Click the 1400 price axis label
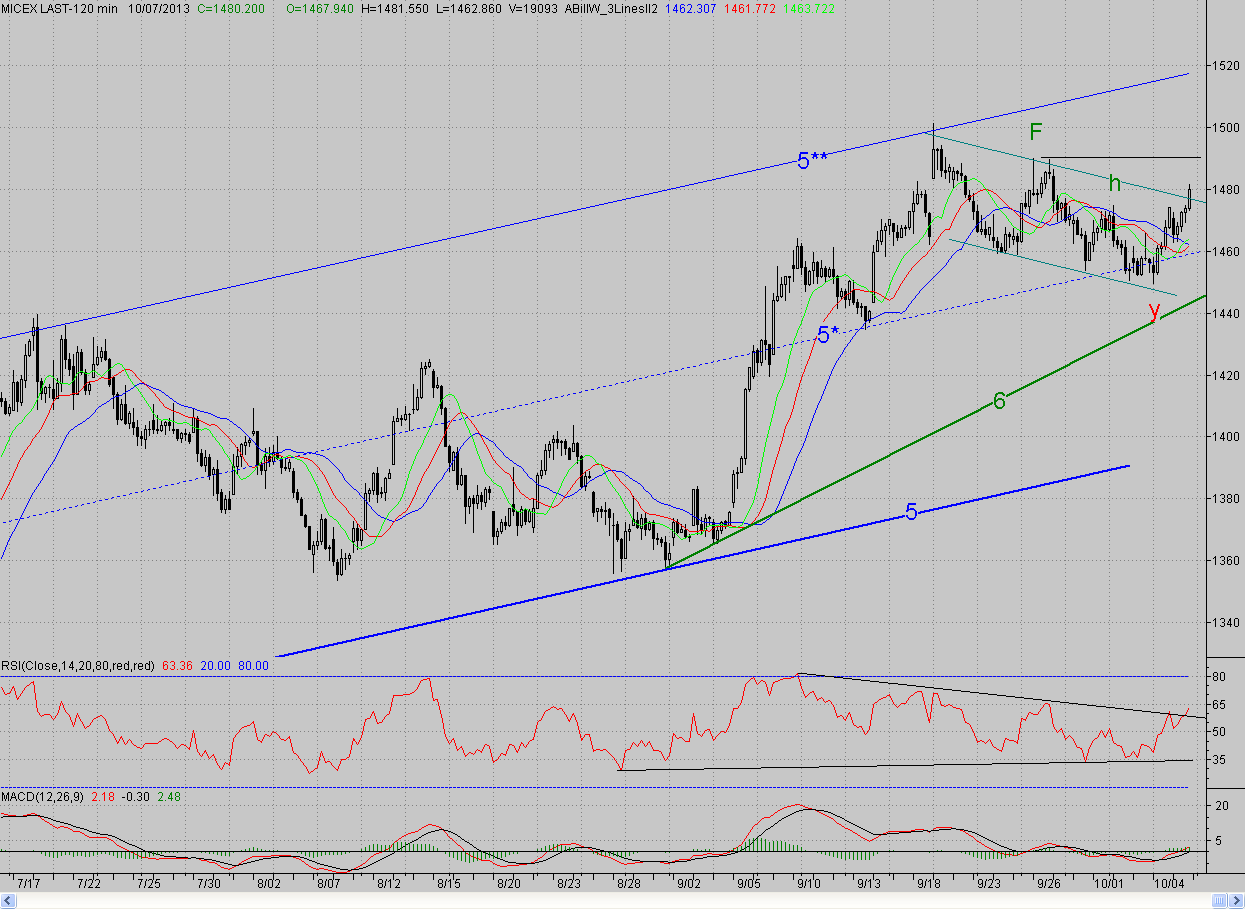1245x909 pixels. point(1225,437)
